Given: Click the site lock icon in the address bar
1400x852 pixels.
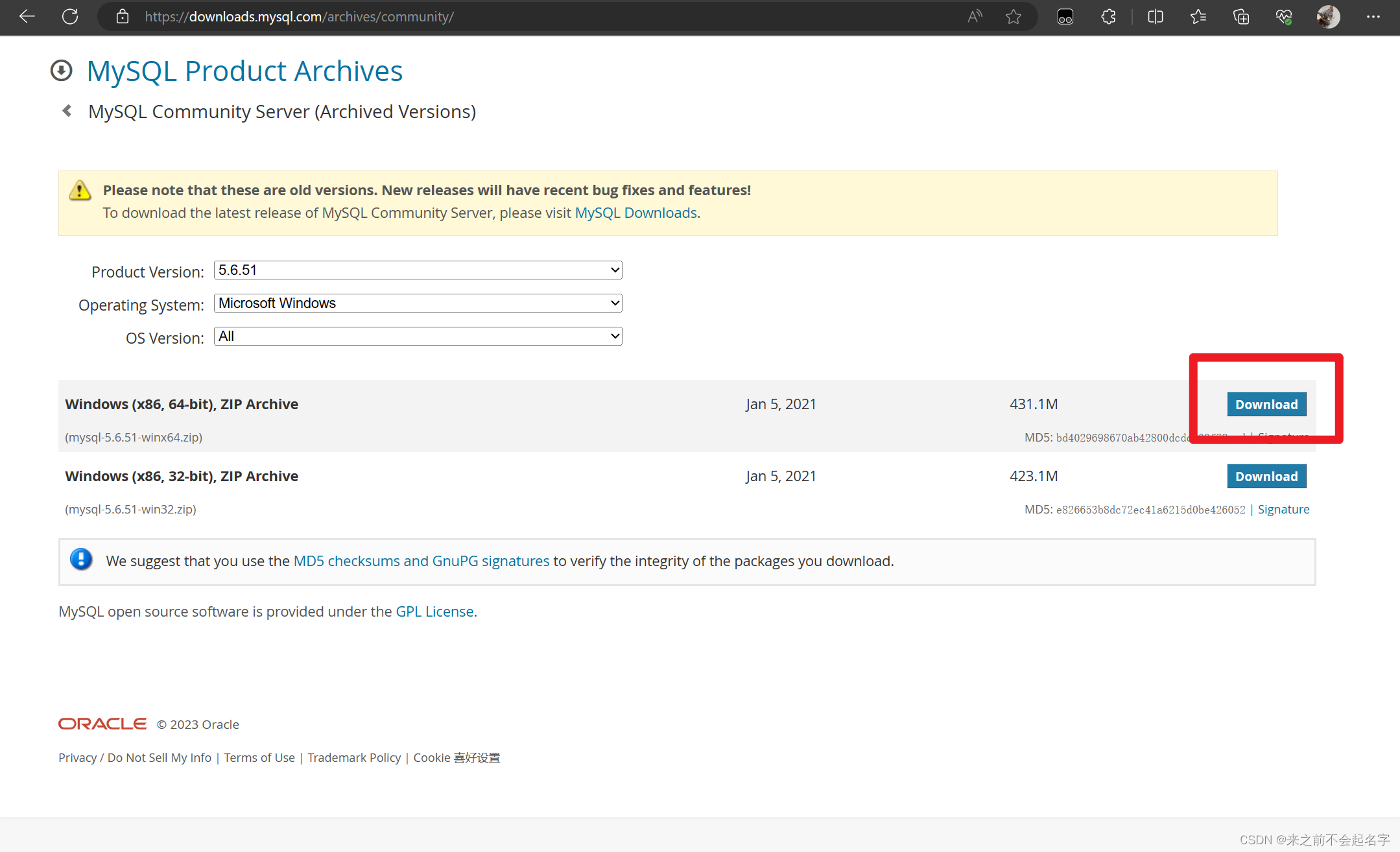Looking at the screenshot, I should click(x=123, y=17).
